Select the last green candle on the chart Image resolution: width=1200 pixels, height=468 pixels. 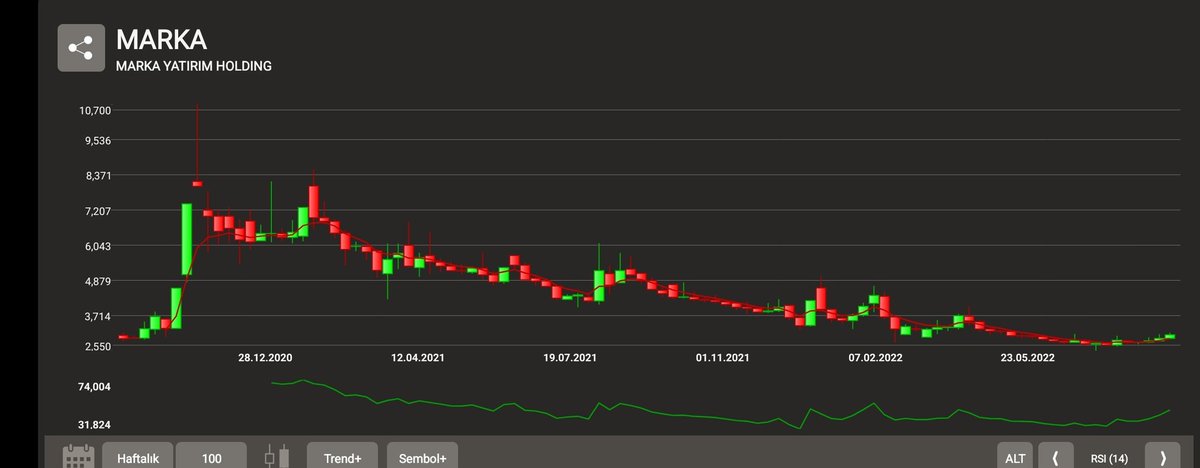[x=1169, y=337]
